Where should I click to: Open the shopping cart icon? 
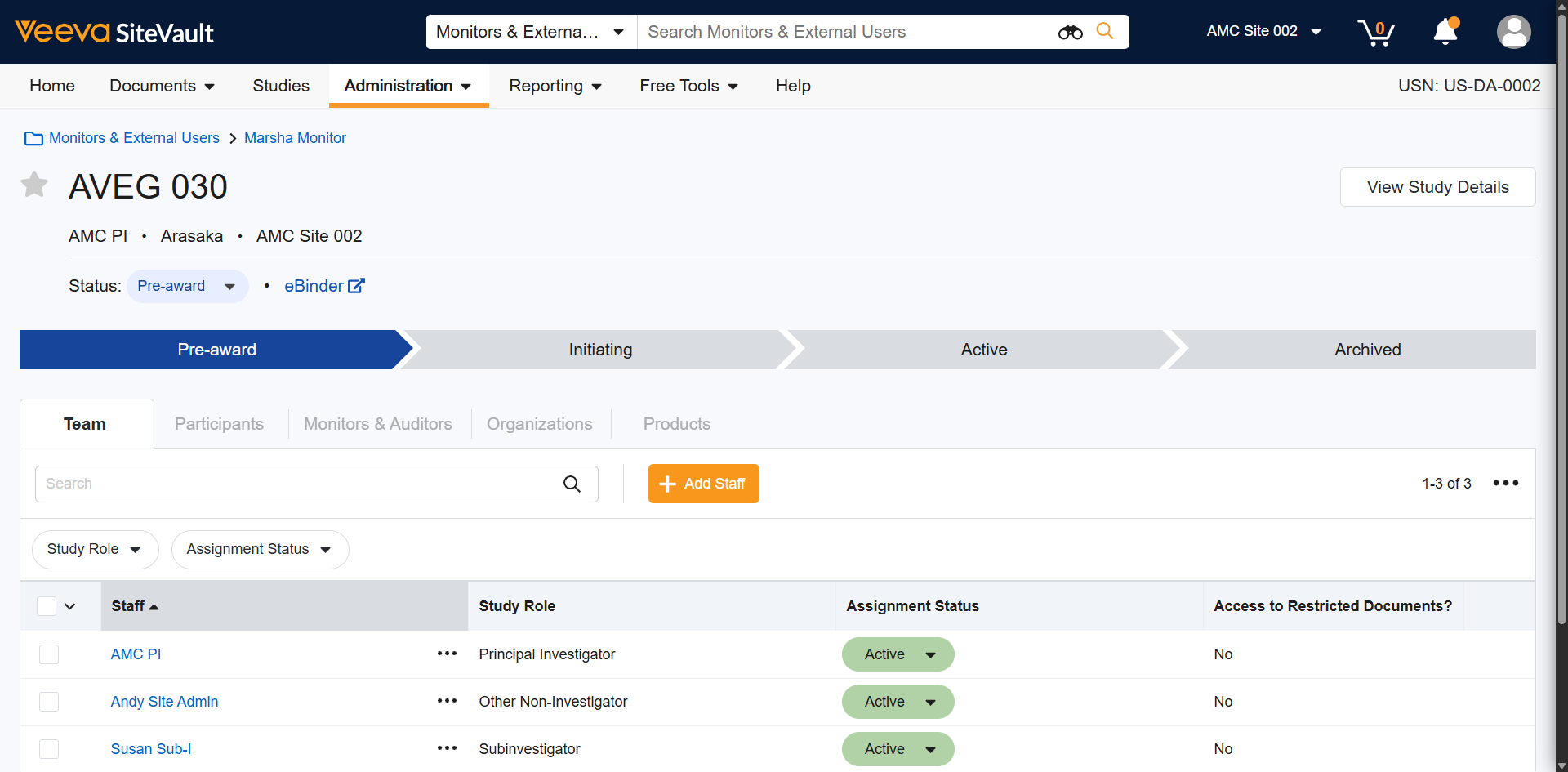tap(1376, 32)
